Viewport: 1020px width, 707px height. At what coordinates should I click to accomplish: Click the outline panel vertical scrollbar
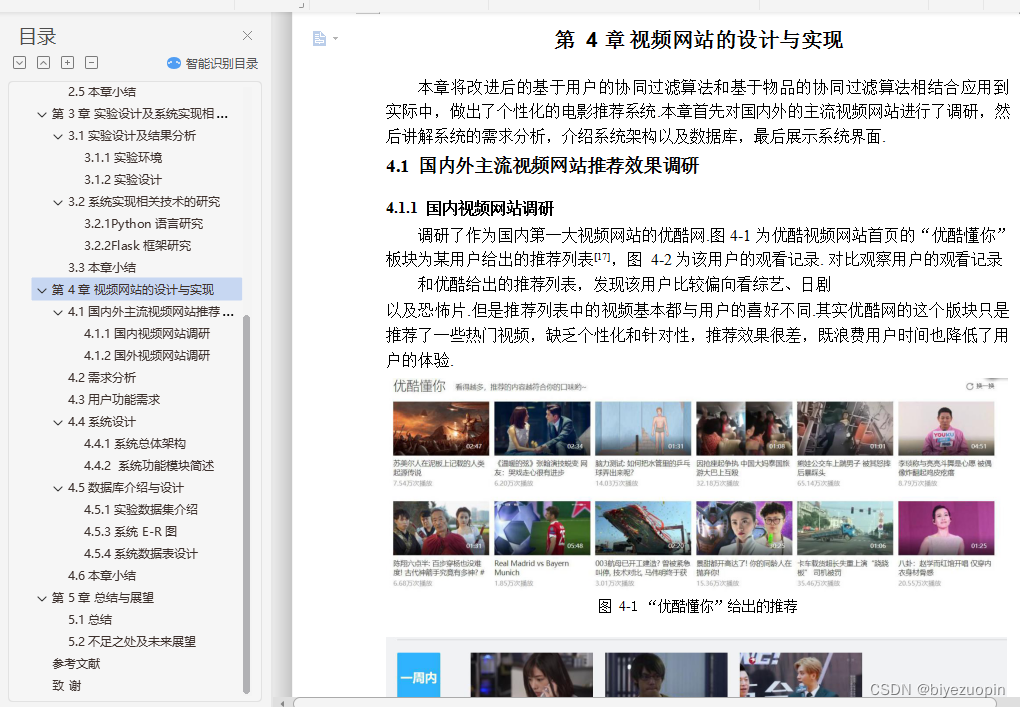247,504
